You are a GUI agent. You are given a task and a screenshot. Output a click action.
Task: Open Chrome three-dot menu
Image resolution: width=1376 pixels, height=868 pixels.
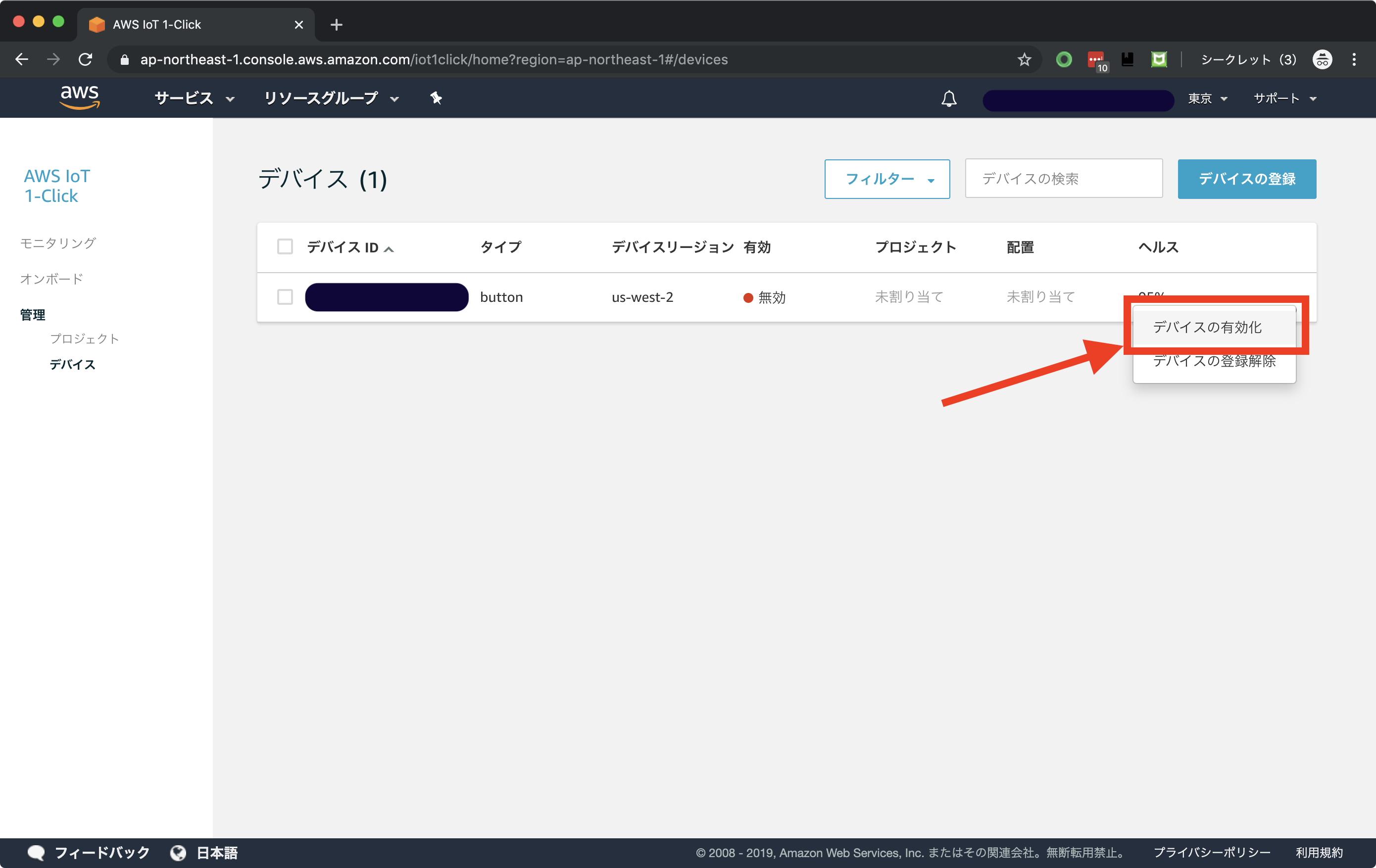(1354, 59)
